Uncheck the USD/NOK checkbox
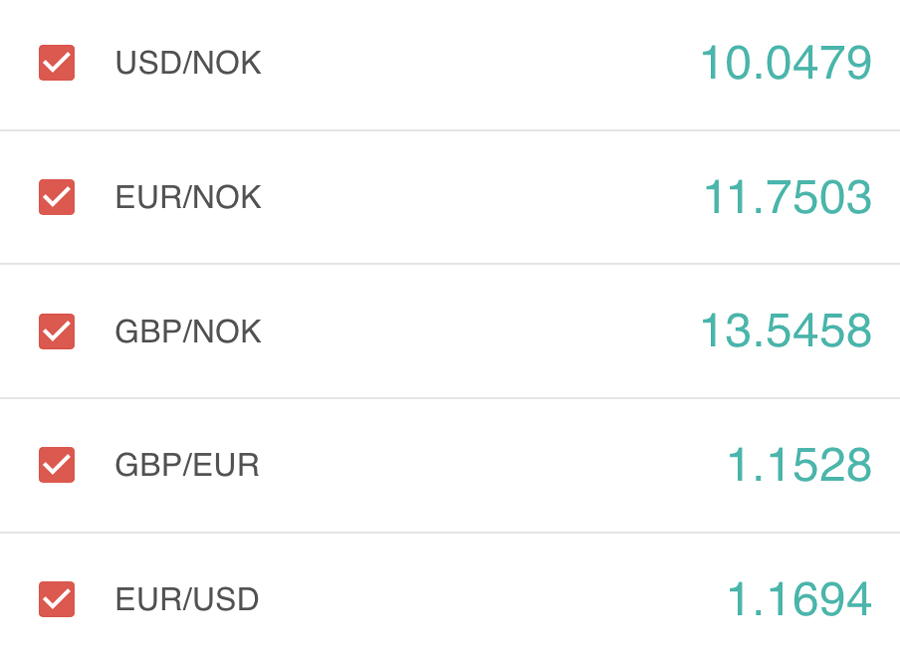The height and width of the screenshot is (656, 900). click(57, 63)
